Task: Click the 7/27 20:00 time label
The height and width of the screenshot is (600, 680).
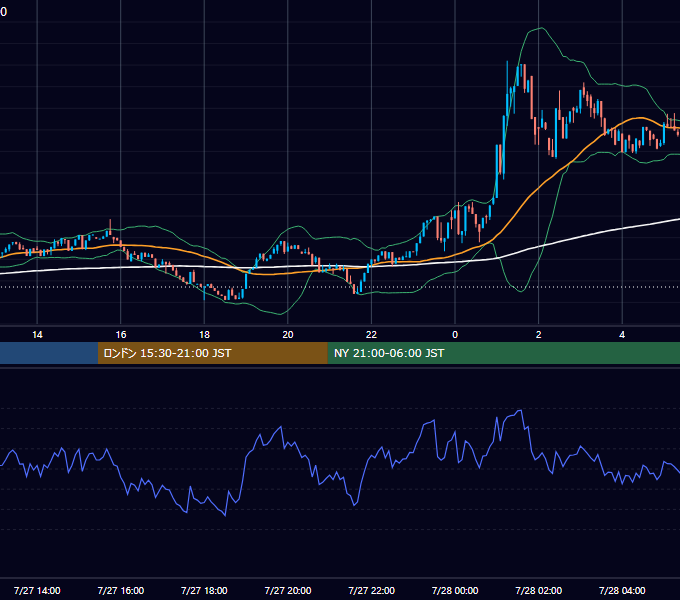Action: (x=288, y=590)
